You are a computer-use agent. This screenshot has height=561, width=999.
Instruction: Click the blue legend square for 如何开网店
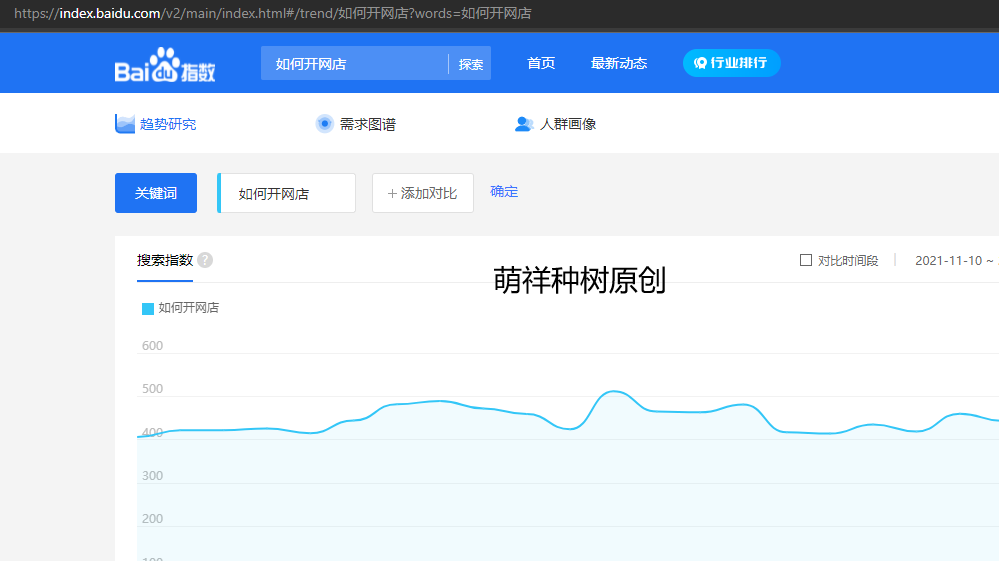click(x=148, y=309)
